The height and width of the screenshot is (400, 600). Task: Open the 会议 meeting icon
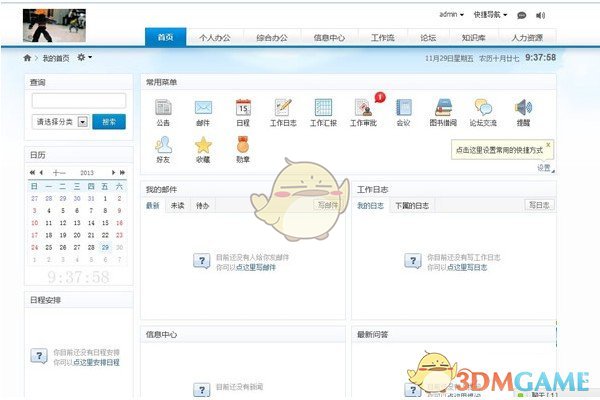[x=403, y=108]
